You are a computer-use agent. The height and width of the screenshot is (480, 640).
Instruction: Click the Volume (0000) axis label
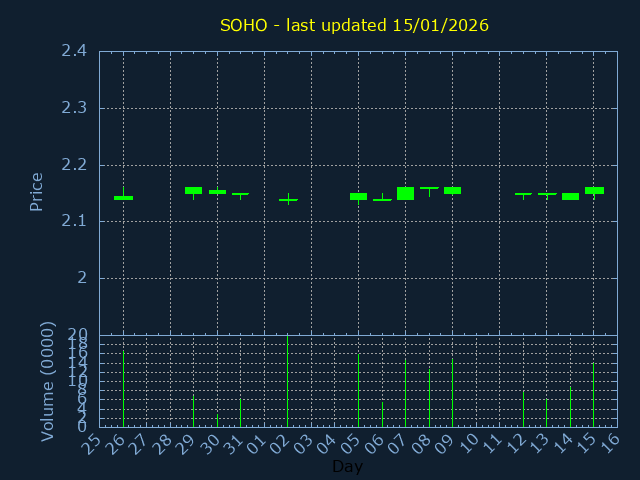point(47,381)
